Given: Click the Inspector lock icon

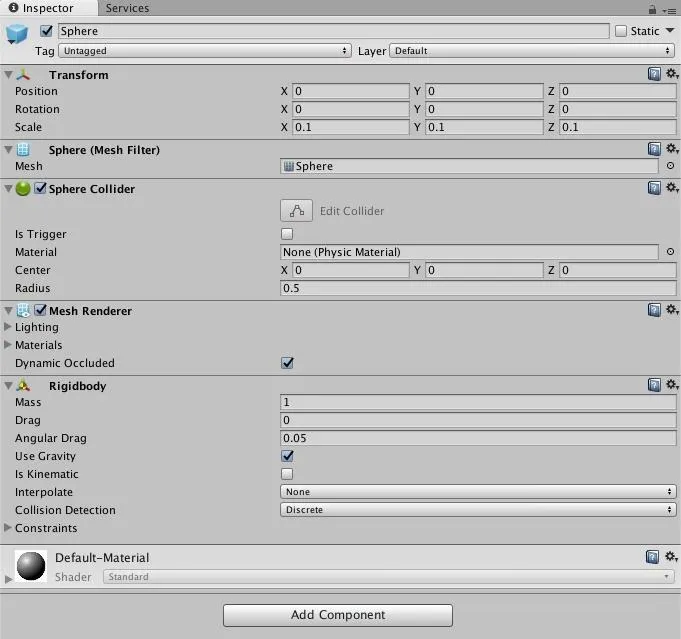Looking at the screenshot, I should pyautogui.click(x=652, y=9).
